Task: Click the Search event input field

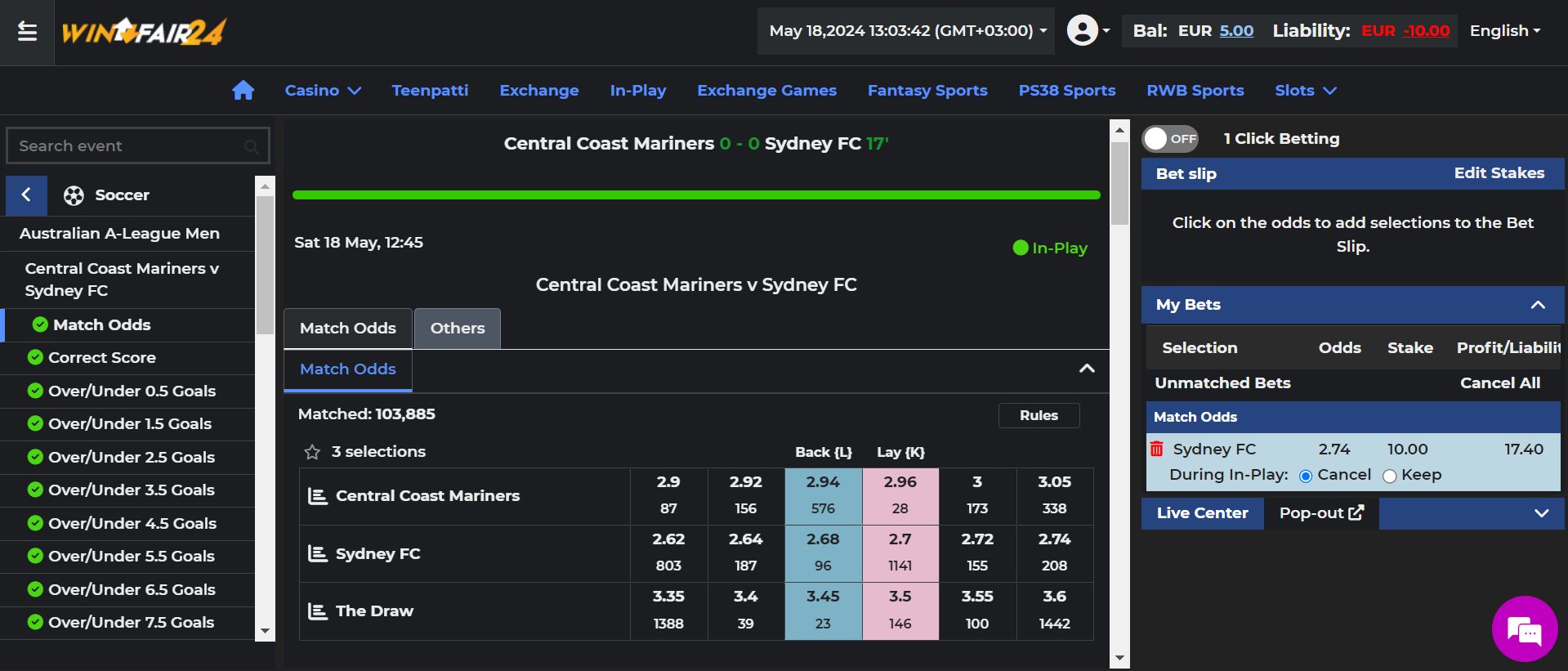Action: (138, 146)
